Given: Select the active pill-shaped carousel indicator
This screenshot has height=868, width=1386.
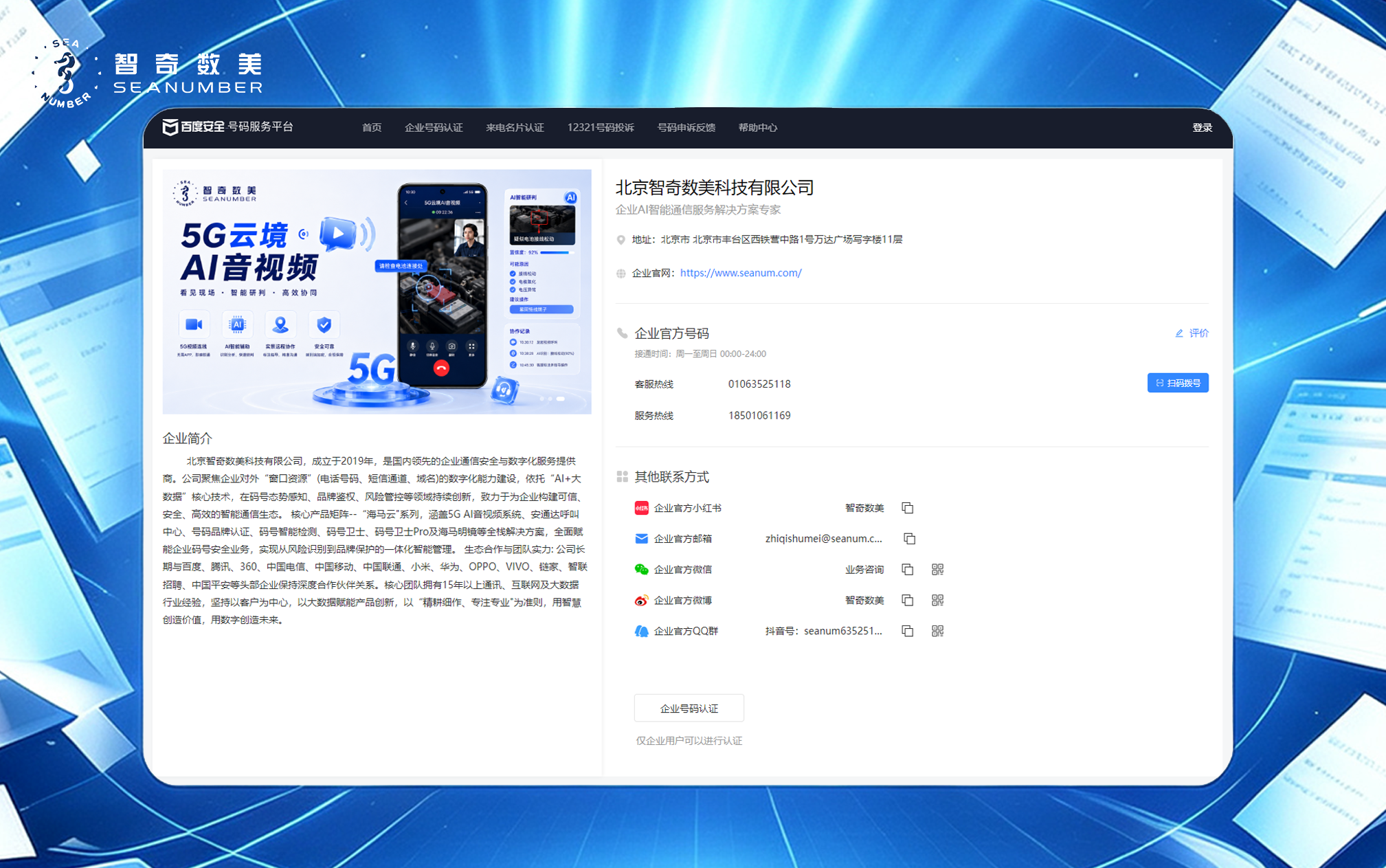Looking at the screenshot, I should pos(561,399).
